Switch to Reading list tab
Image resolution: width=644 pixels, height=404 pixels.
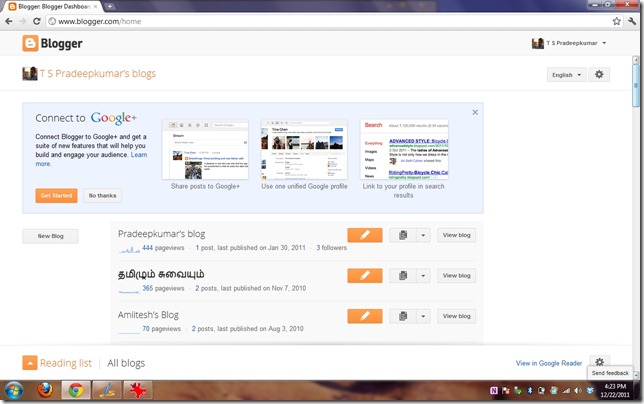pos(66,363)
